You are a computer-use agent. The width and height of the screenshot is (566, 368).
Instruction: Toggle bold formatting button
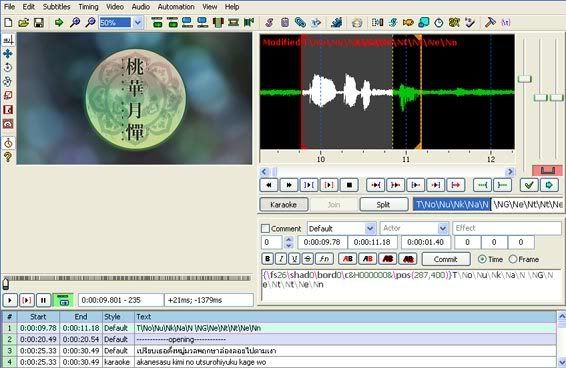coord(267,259)
